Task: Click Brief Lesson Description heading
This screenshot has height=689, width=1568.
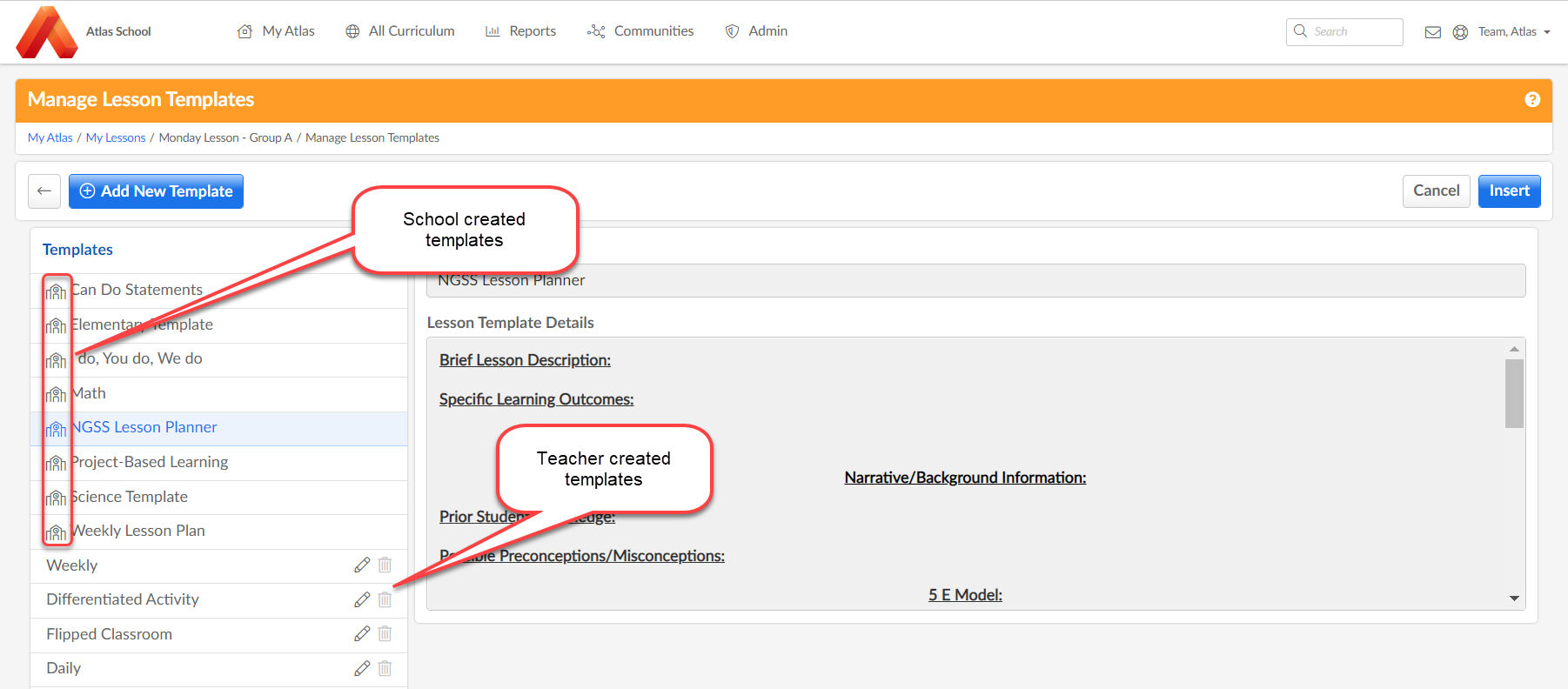Action: pyautogui.click(x=525, y=360)
